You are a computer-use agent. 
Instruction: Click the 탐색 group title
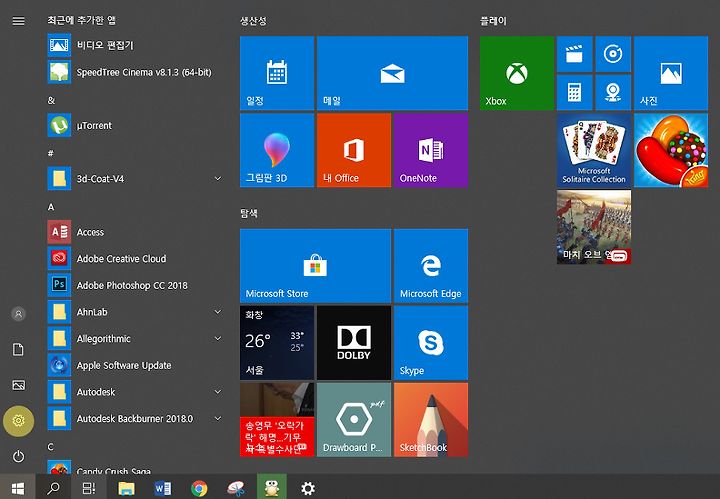tap(249, 213)
